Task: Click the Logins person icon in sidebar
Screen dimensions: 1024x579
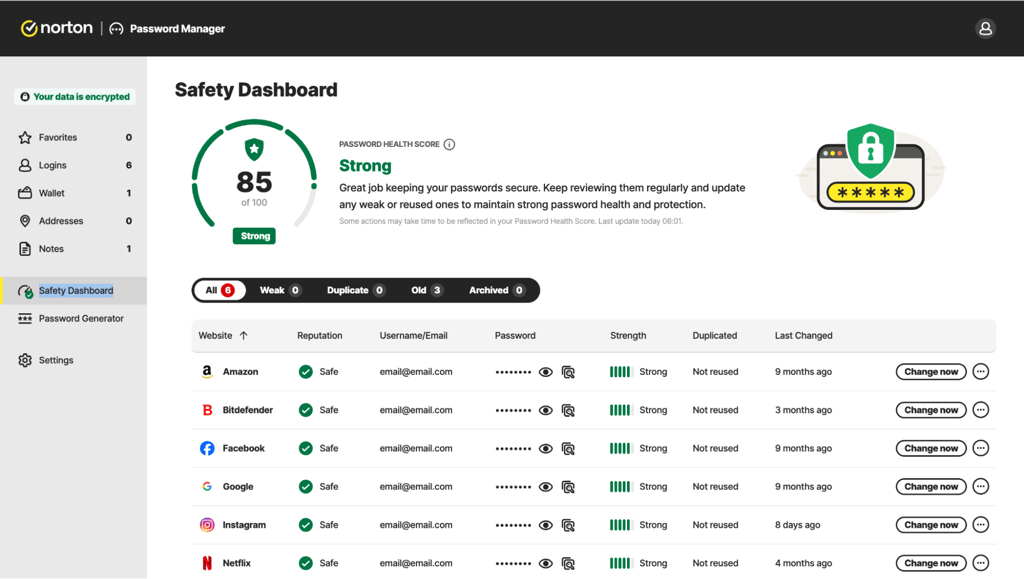Action: coord(25,165)
